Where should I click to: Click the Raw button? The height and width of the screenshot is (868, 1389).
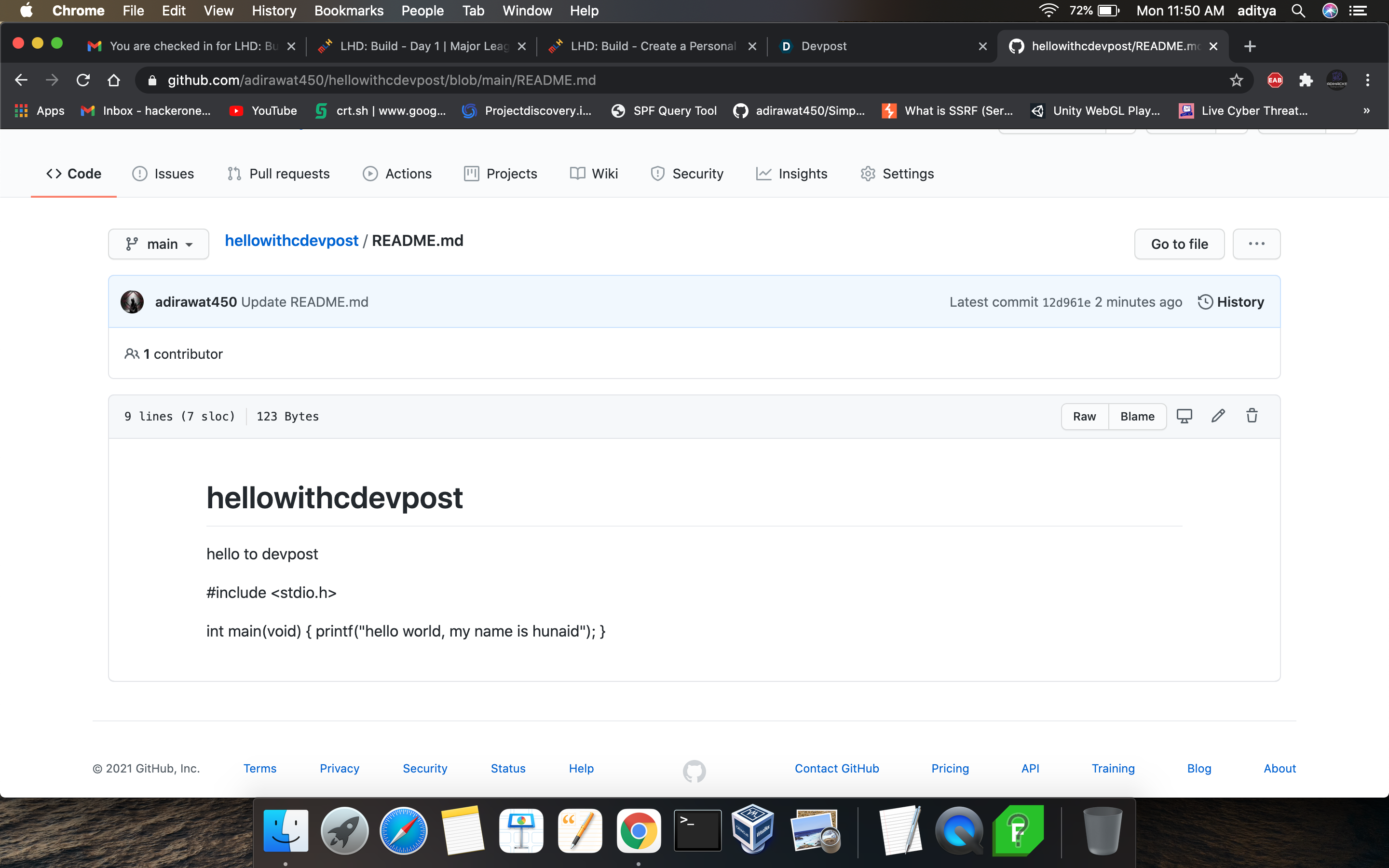[1084, 416]
